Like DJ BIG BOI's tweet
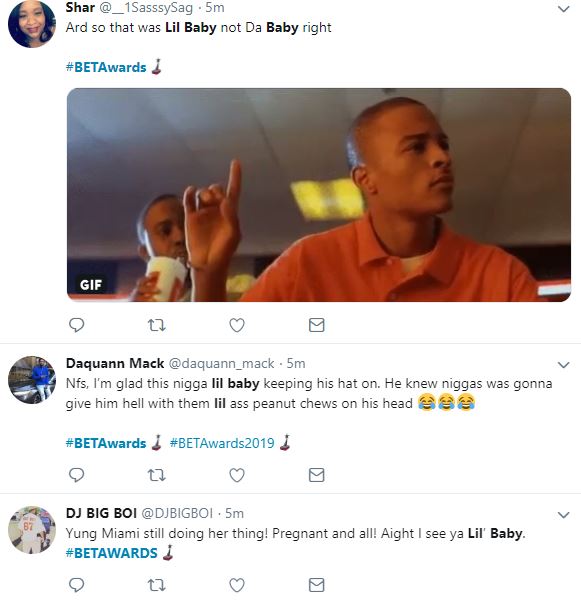 (237, 585)
